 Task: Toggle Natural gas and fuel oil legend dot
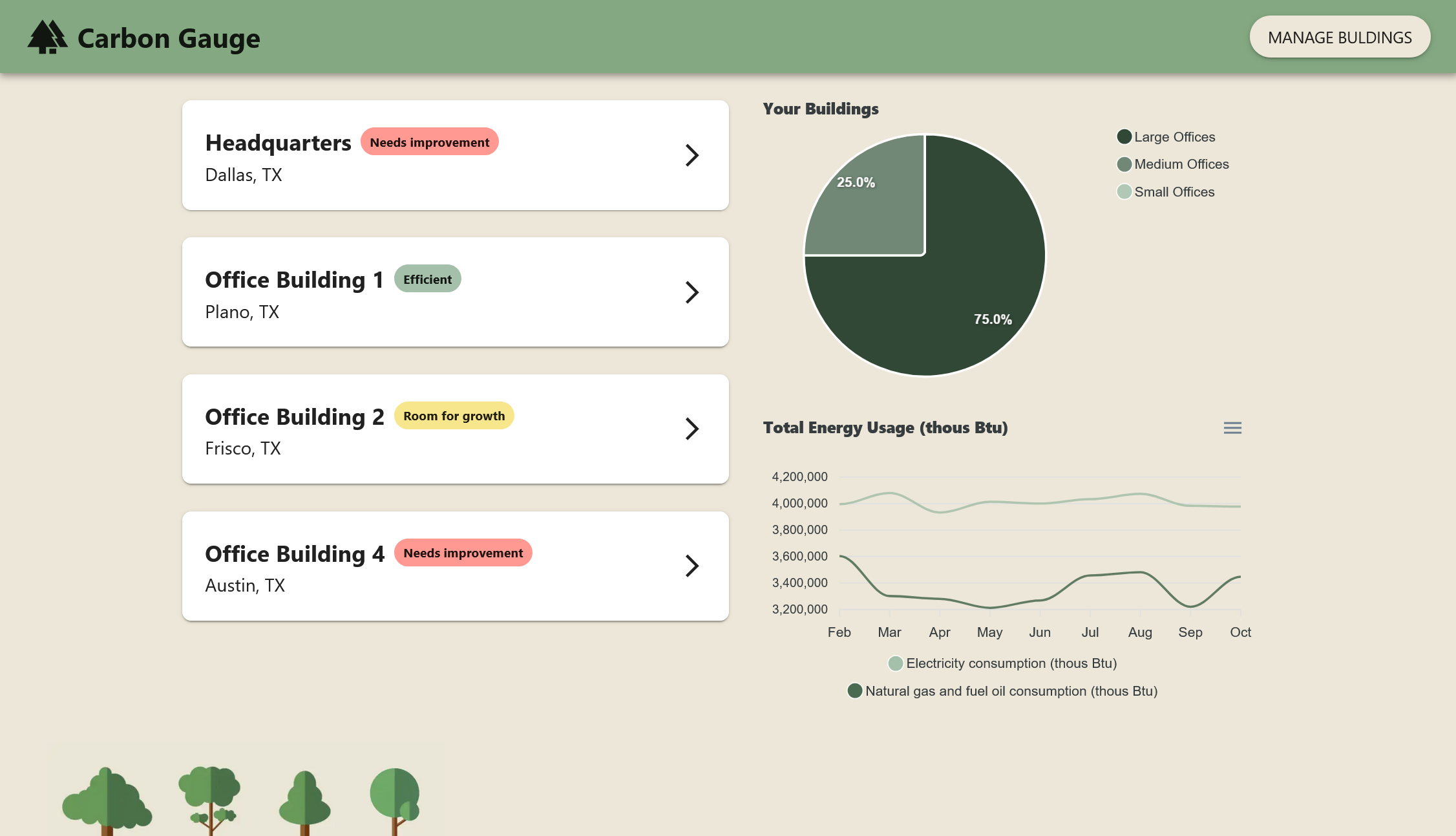coord(854,691)
